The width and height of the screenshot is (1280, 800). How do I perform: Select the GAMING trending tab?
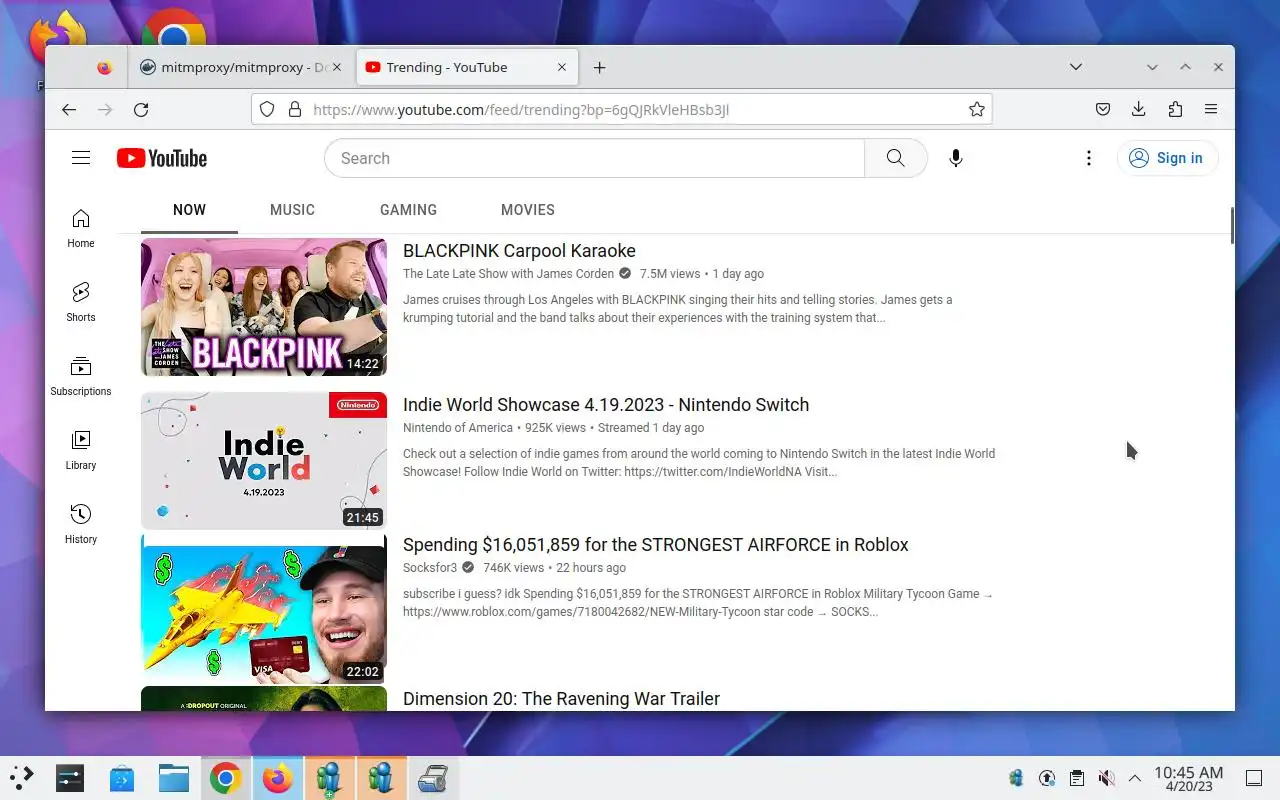pyautogui.click(x=408, y=210)
